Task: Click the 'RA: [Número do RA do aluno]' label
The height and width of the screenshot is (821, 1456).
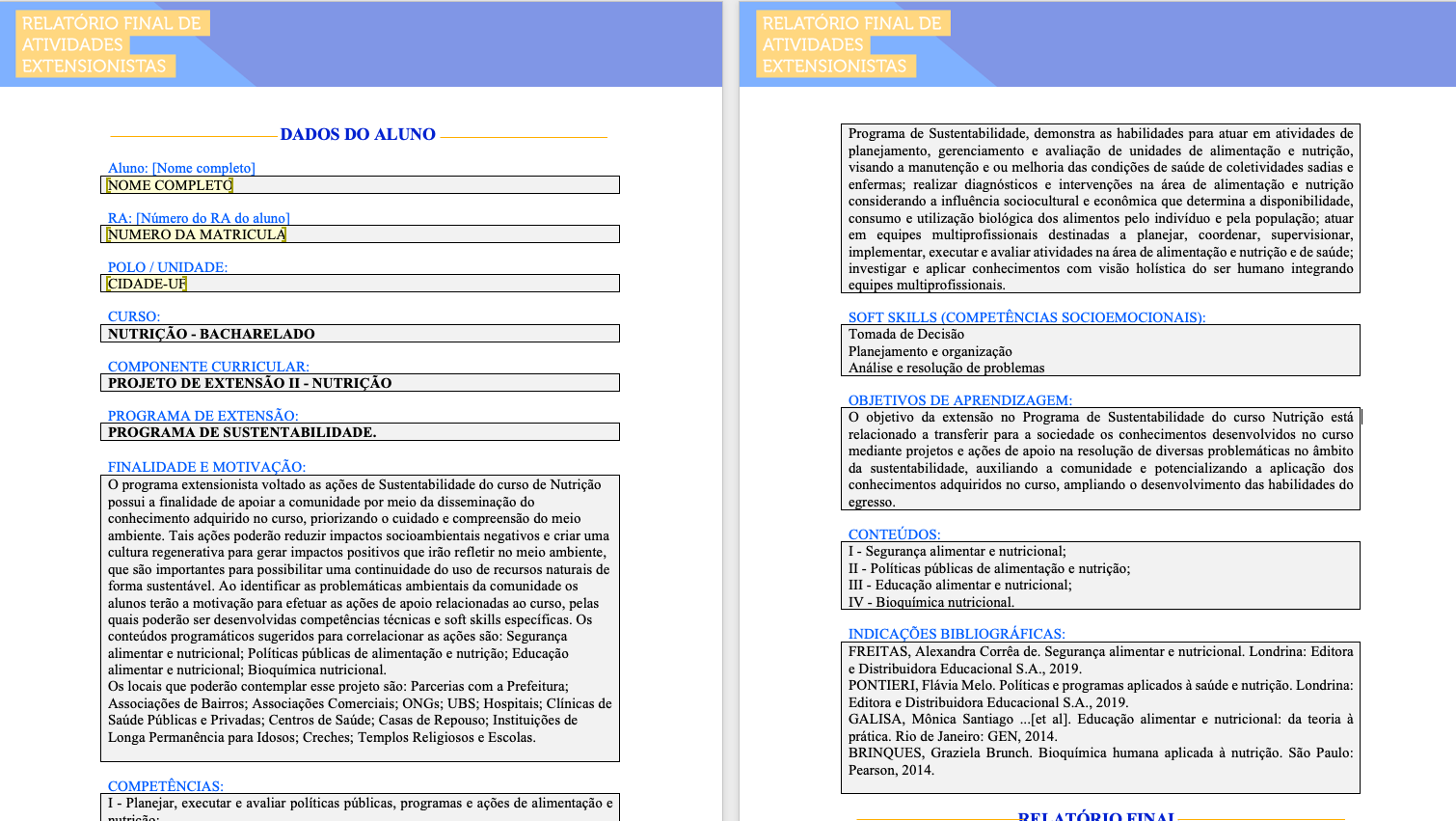Action: coord(199,218)
